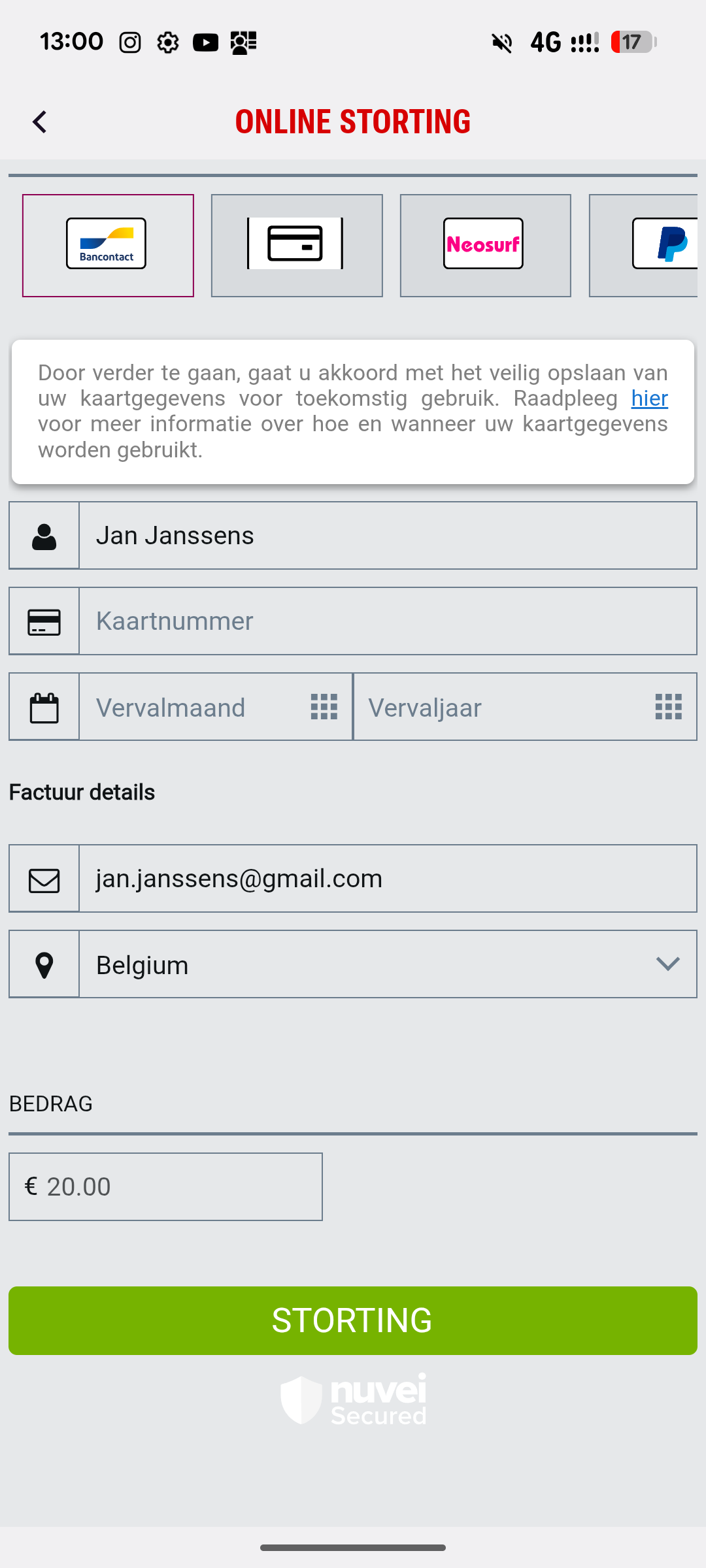The image size is (706, 1568).
Task: Open the Vervaljaar year picker
Action: pos(525,708)
